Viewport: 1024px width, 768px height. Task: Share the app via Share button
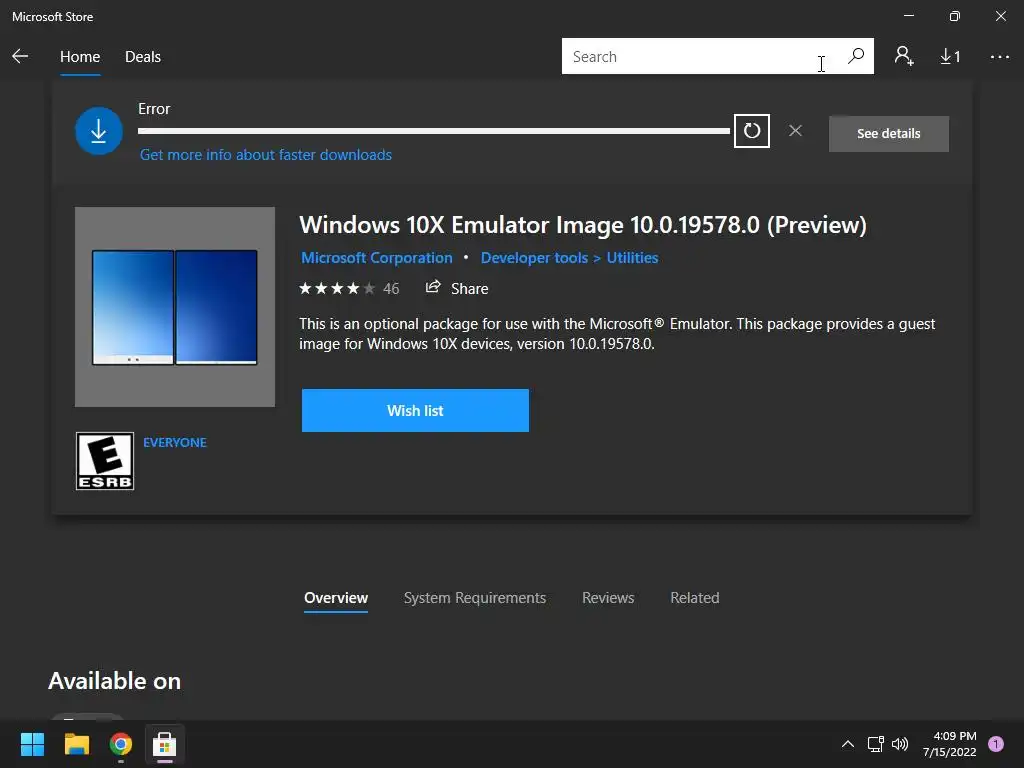pyautogui.click(x=457, y=288)
